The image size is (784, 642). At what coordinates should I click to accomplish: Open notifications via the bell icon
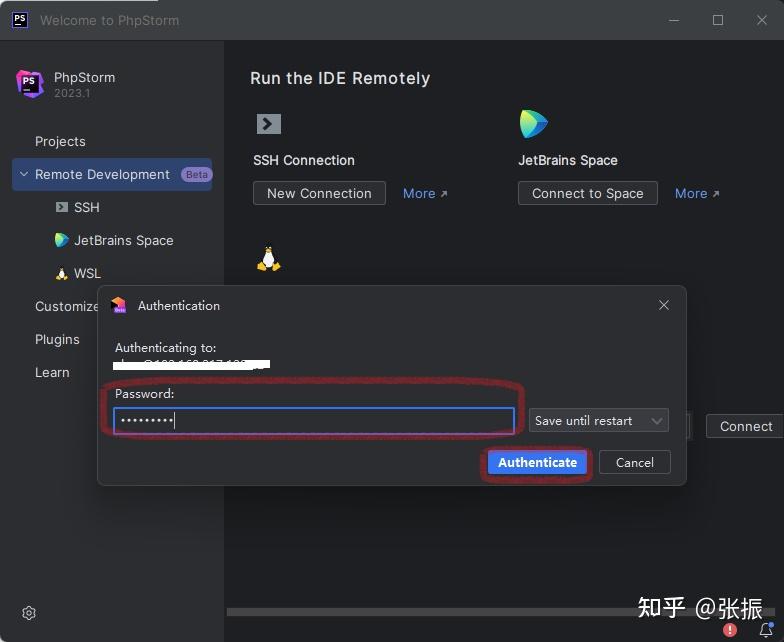tap(766, 630)
